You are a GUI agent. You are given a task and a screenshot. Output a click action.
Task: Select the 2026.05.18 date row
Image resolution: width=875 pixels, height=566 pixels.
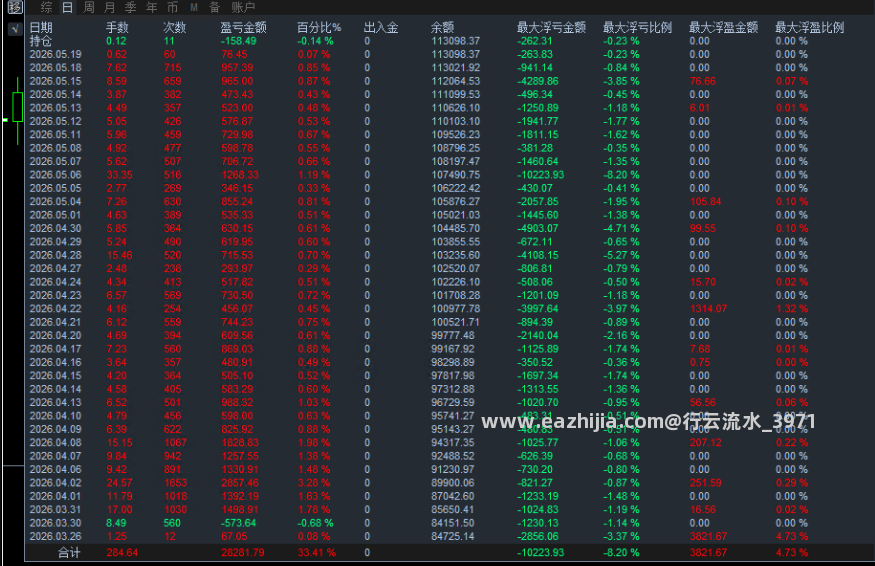coord(55,68)
